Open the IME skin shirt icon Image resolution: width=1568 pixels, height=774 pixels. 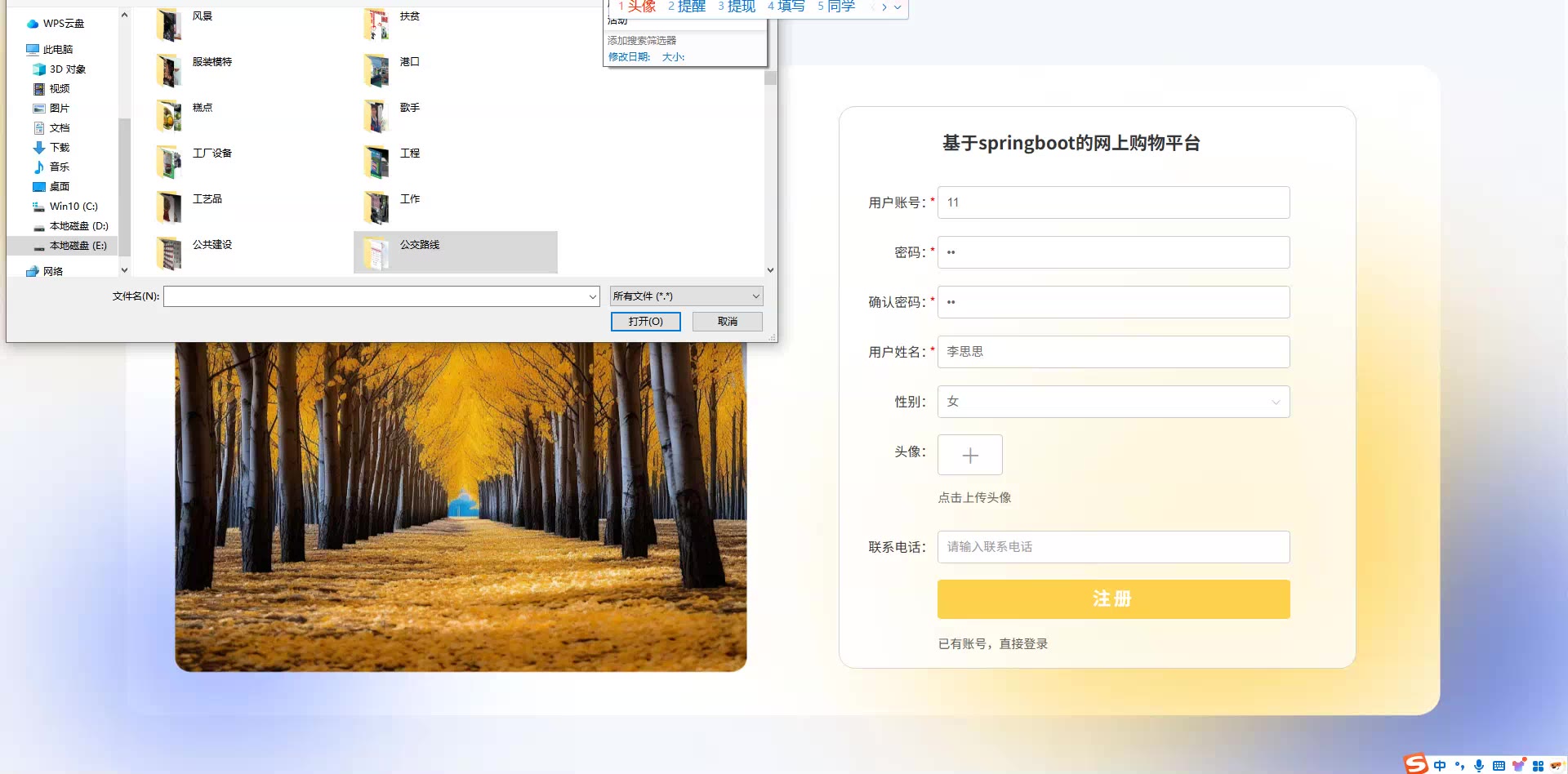click(1518, 766)
